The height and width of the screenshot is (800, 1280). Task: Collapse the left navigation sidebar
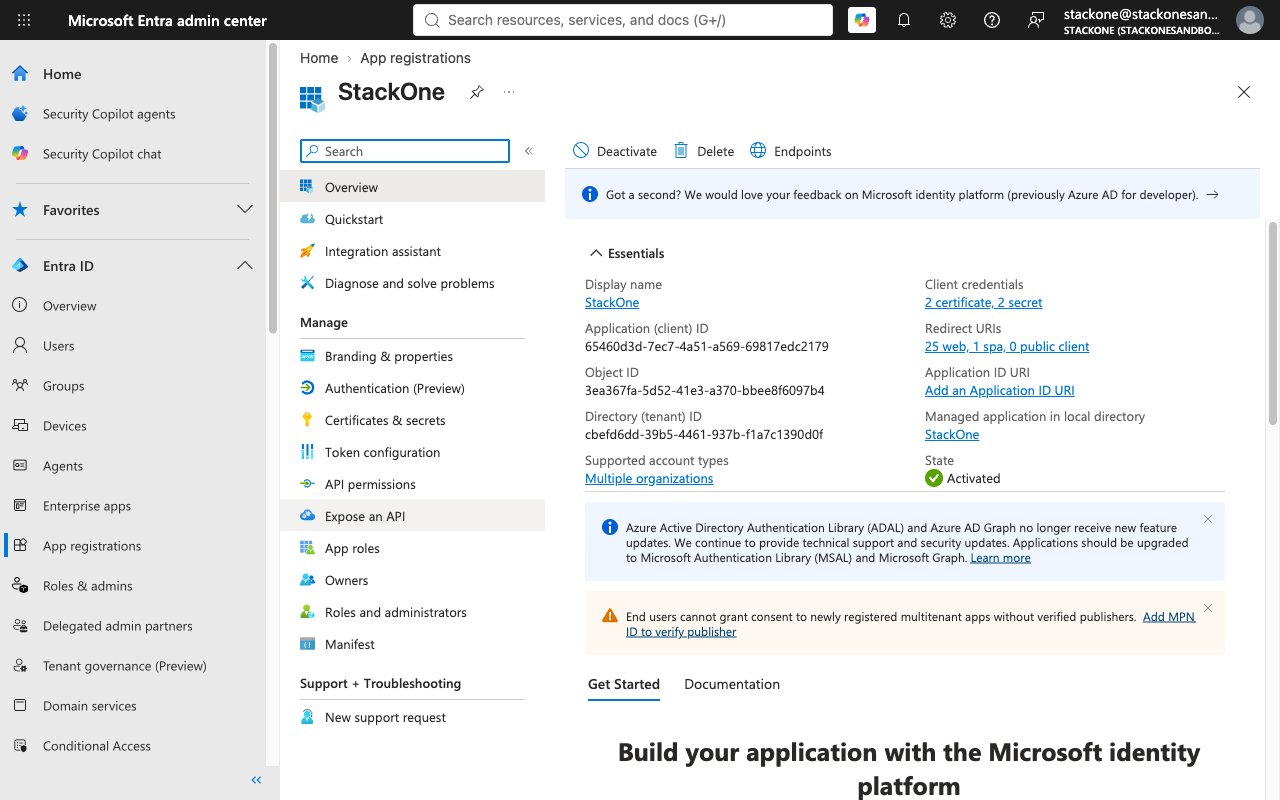tap(256, 780)
